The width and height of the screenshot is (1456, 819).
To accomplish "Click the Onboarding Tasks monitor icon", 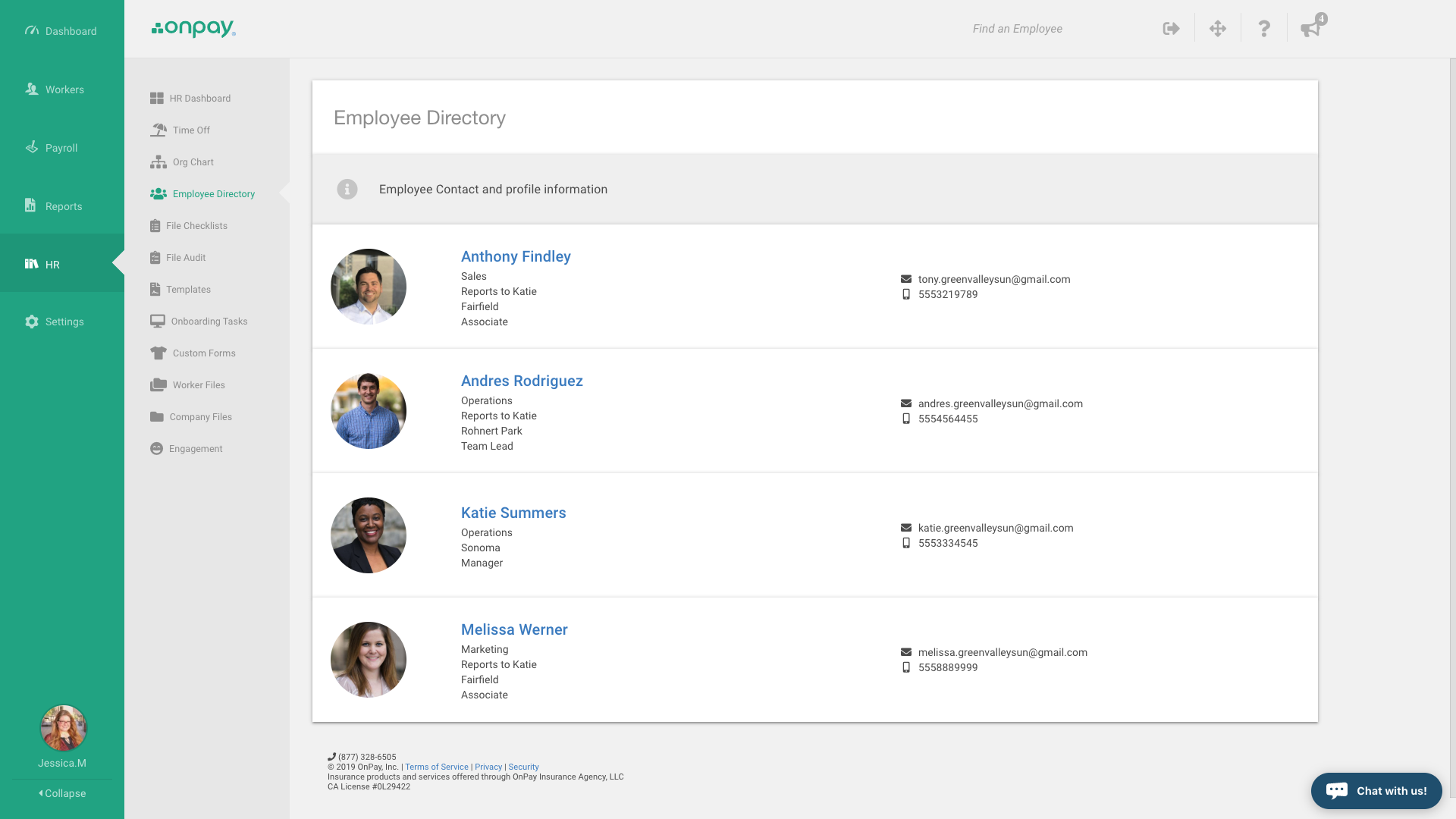I will click(x=158, y=322).
